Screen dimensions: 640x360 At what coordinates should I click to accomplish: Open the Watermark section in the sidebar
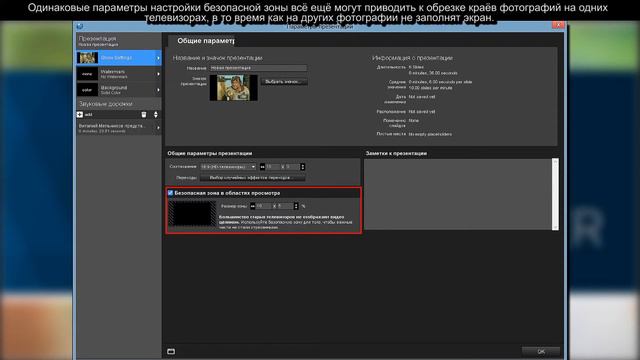coord(119,74)
